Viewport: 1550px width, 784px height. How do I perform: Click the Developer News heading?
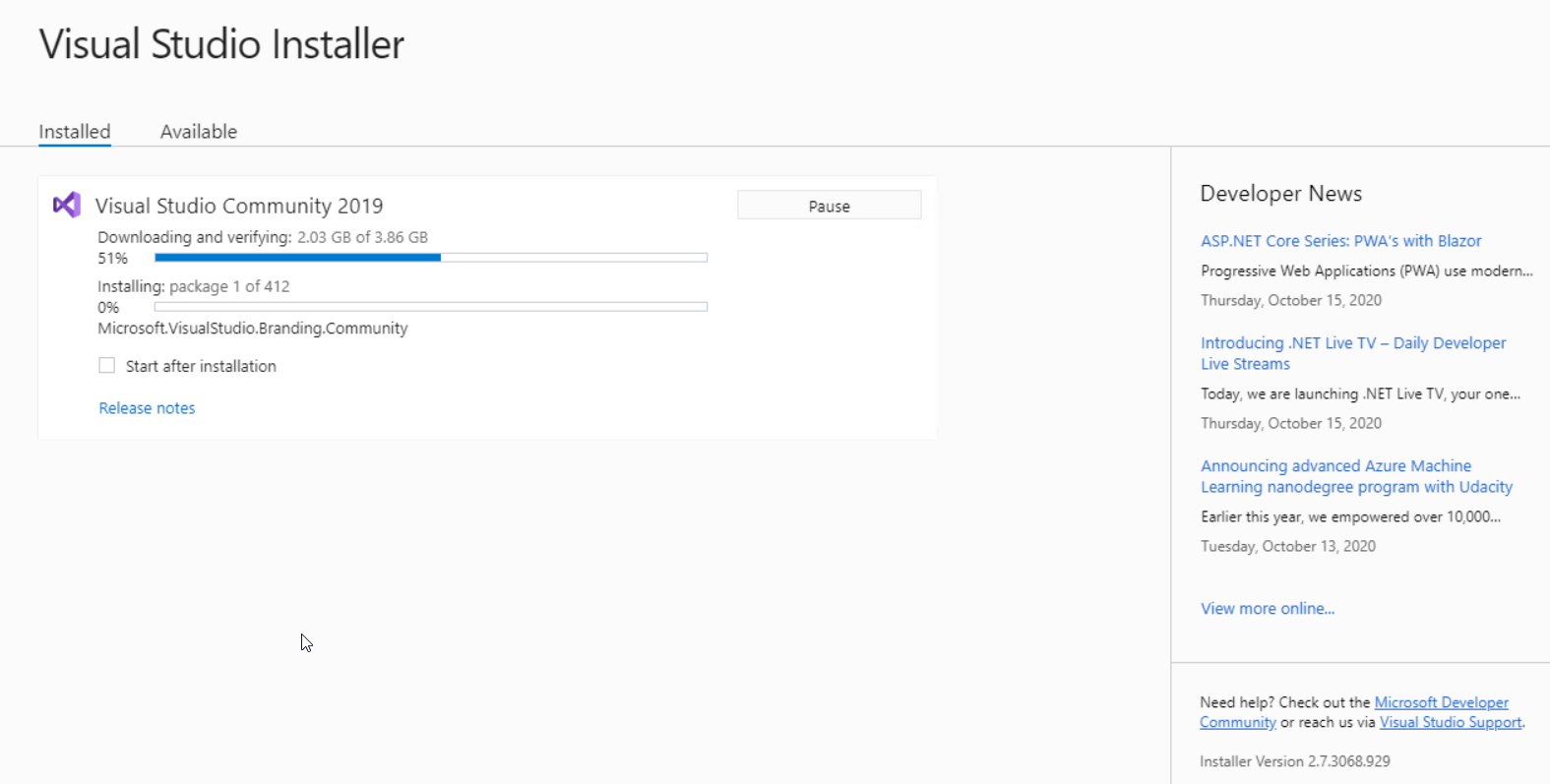1280,194
